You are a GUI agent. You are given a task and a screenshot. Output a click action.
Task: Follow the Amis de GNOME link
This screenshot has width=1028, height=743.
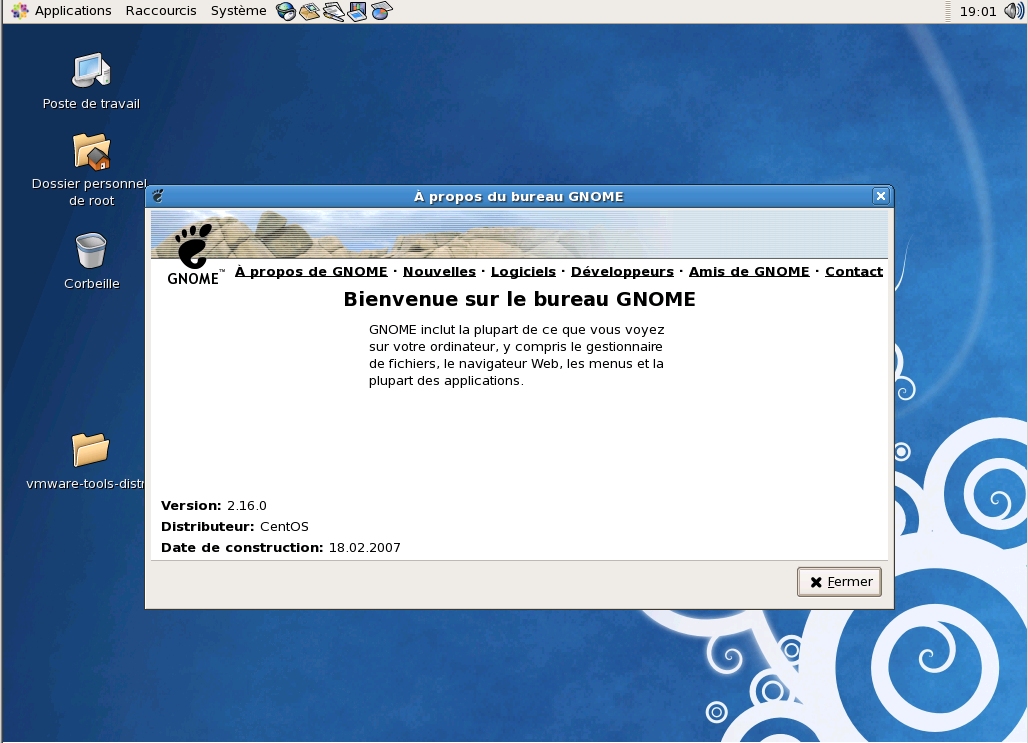[749, 271]
